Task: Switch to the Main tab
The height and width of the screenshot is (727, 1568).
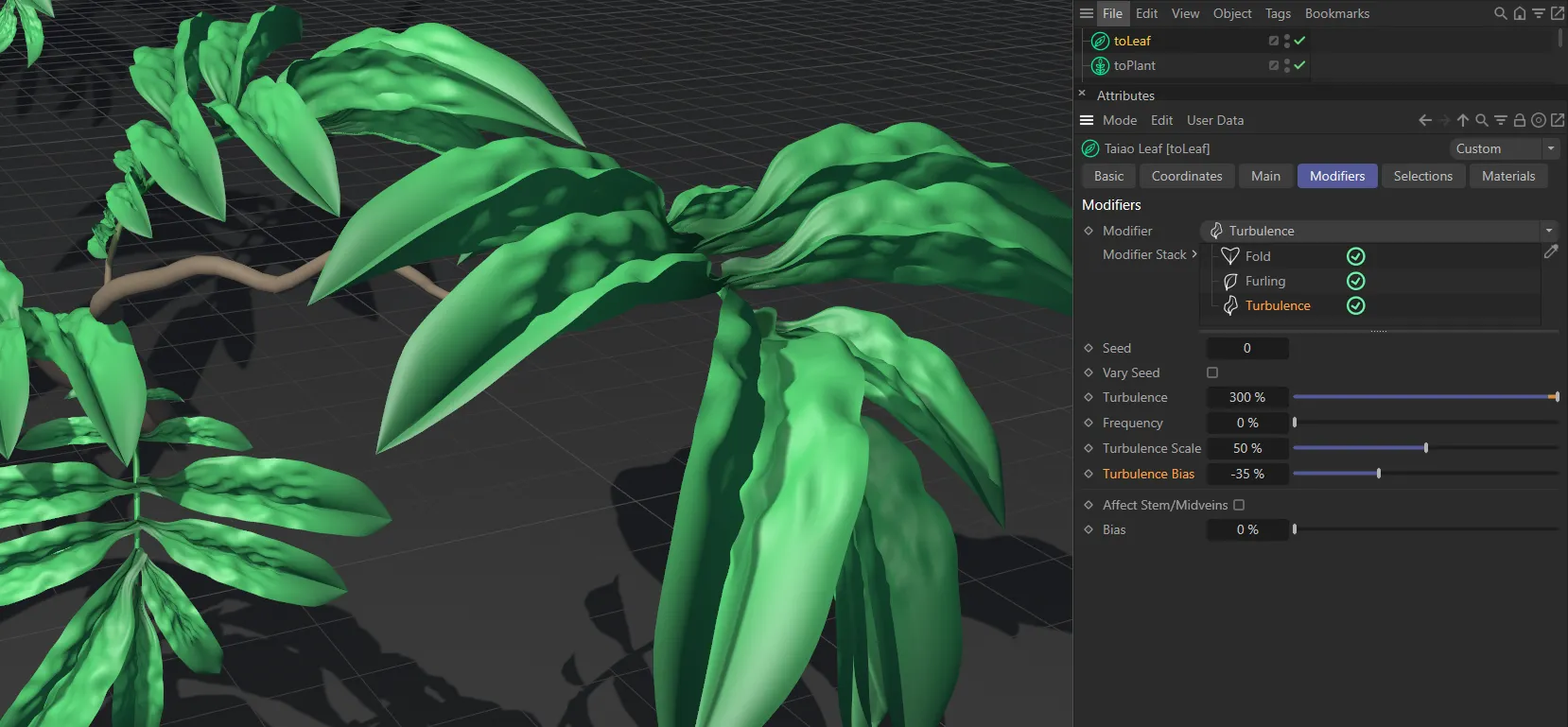Action: [x=1265, y=176]
